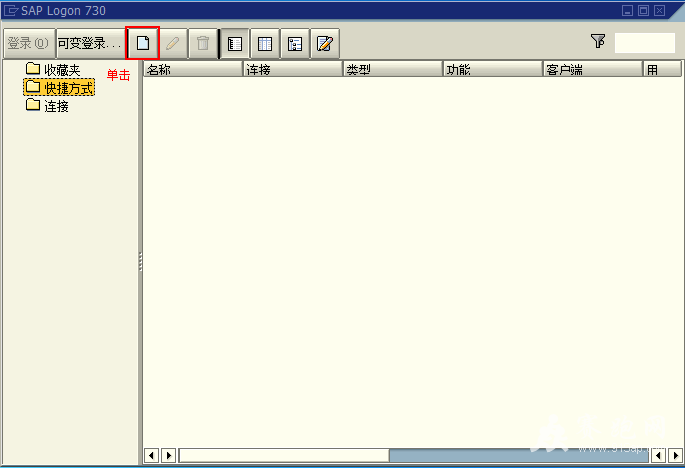The height and width of the screenshot is (468, 685).
Task: Click the 功能 column header
Action: [493, 69]
